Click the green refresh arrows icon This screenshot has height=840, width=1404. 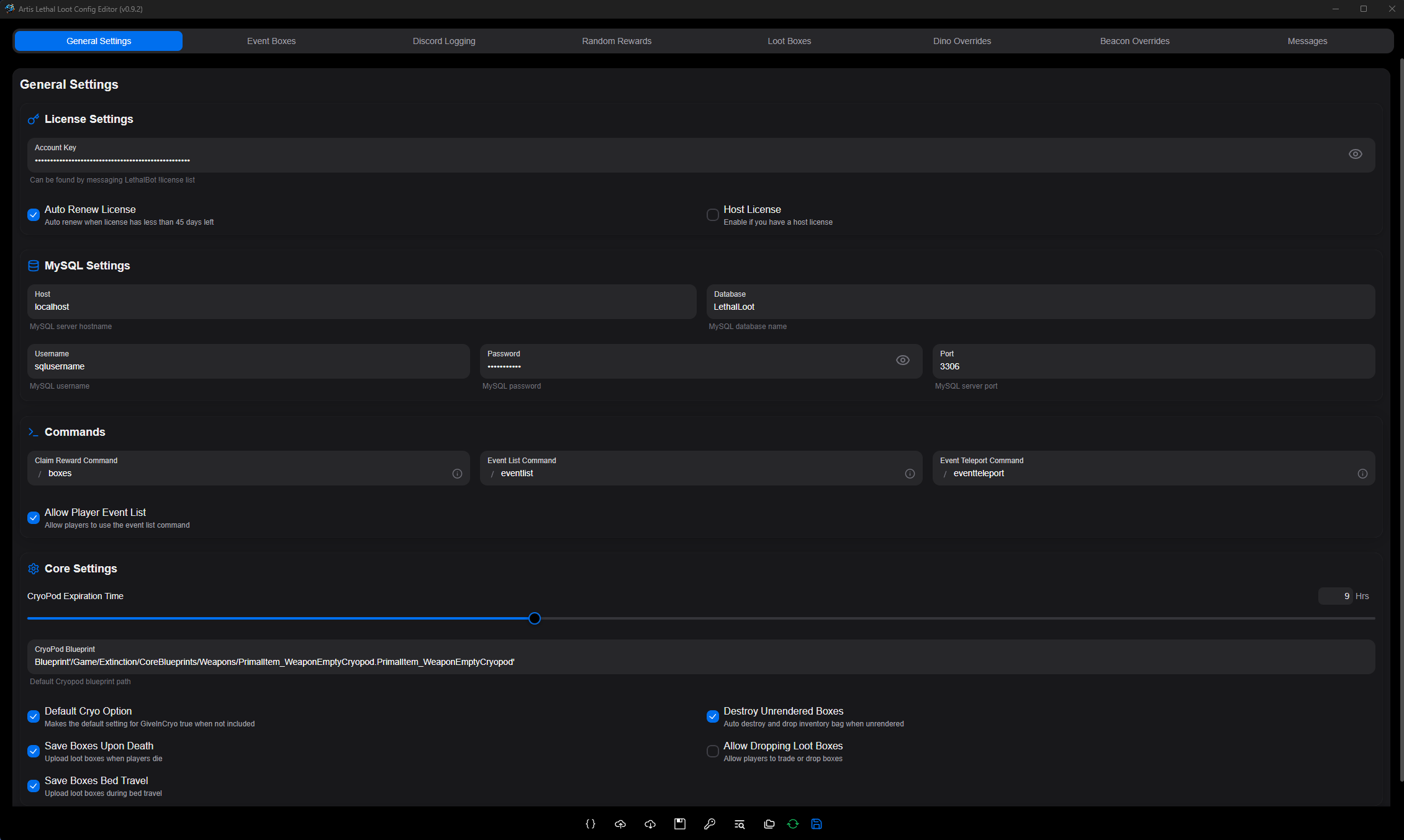click(x=793, y=824)
